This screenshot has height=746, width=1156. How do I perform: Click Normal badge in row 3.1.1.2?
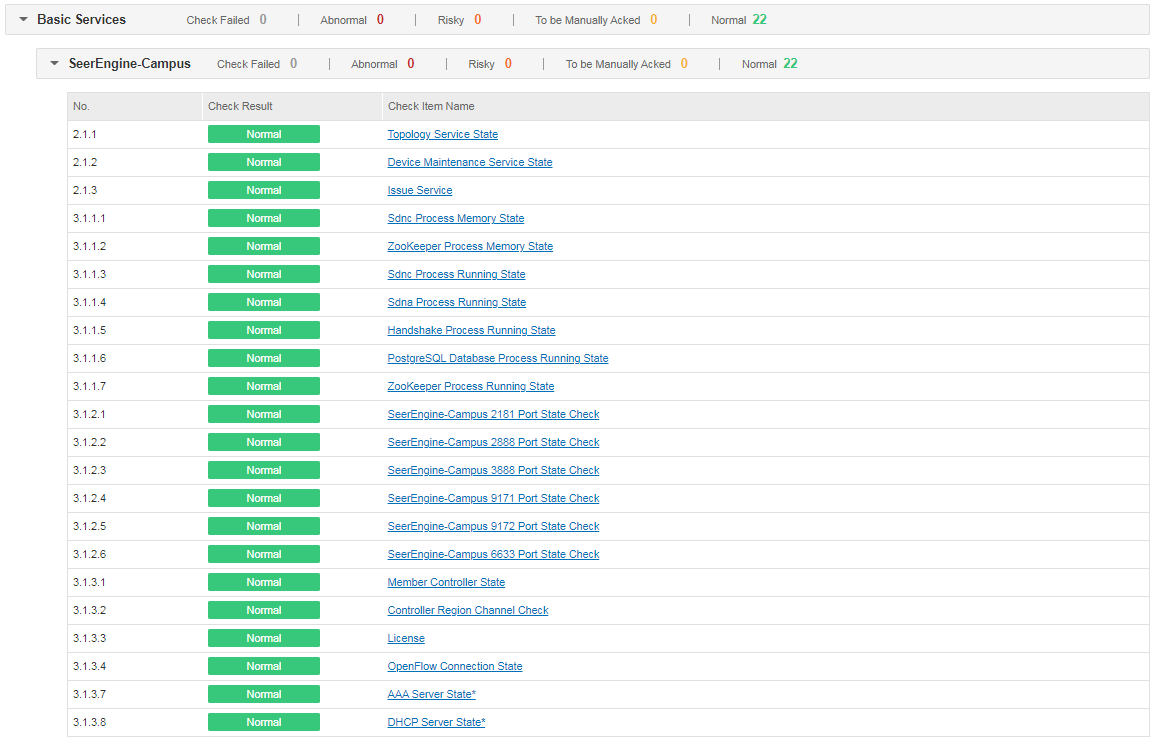[264, 246]
